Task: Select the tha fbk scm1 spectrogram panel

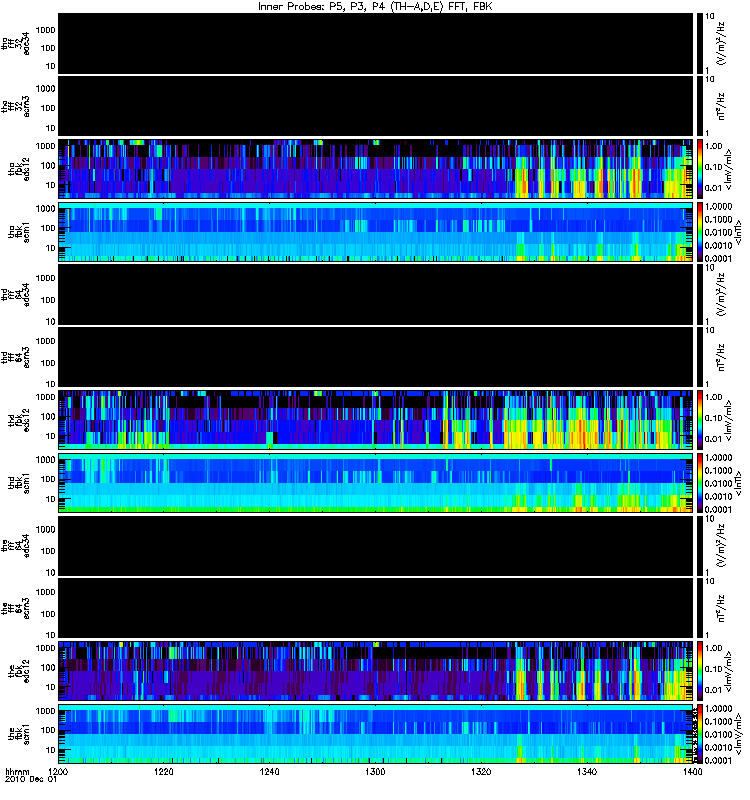Action: [376, 232]
